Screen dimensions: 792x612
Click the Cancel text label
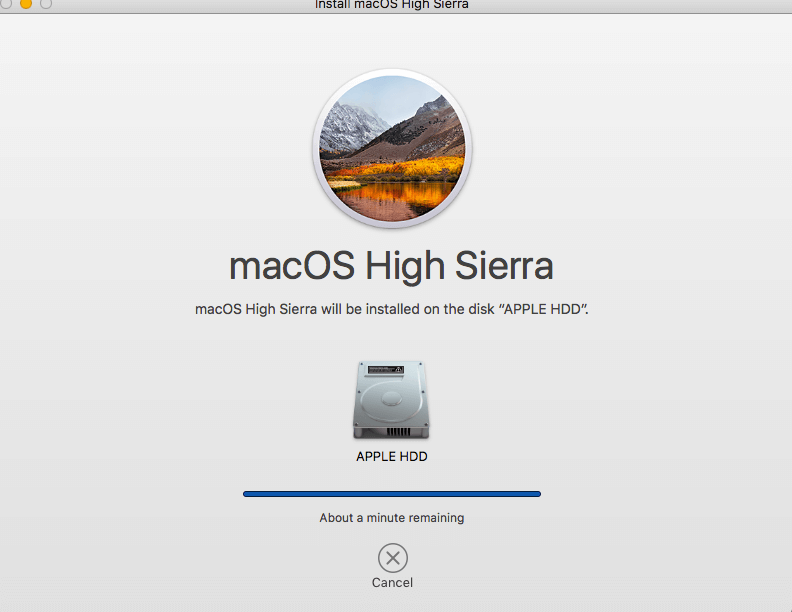click(x=392, y=583)
